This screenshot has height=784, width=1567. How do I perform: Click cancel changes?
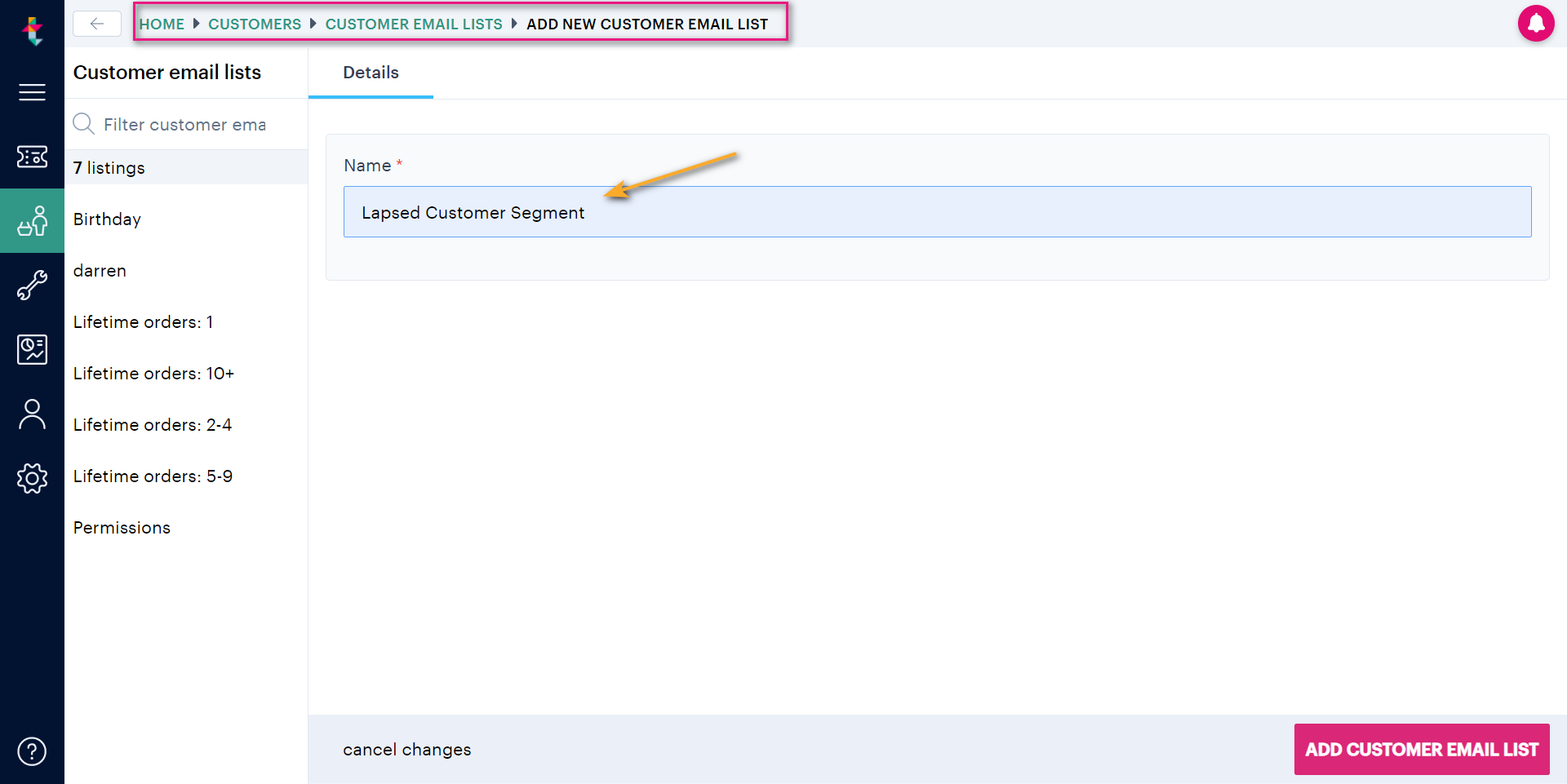coord(406,749)
